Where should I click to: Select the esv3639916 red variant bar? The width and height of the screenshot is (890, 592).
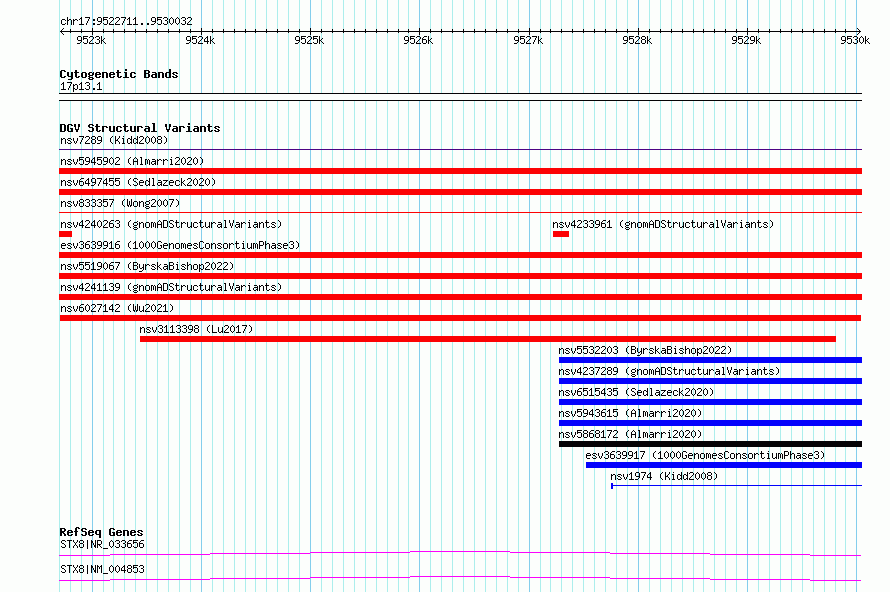pyautogui.click(x=460, y=255)
